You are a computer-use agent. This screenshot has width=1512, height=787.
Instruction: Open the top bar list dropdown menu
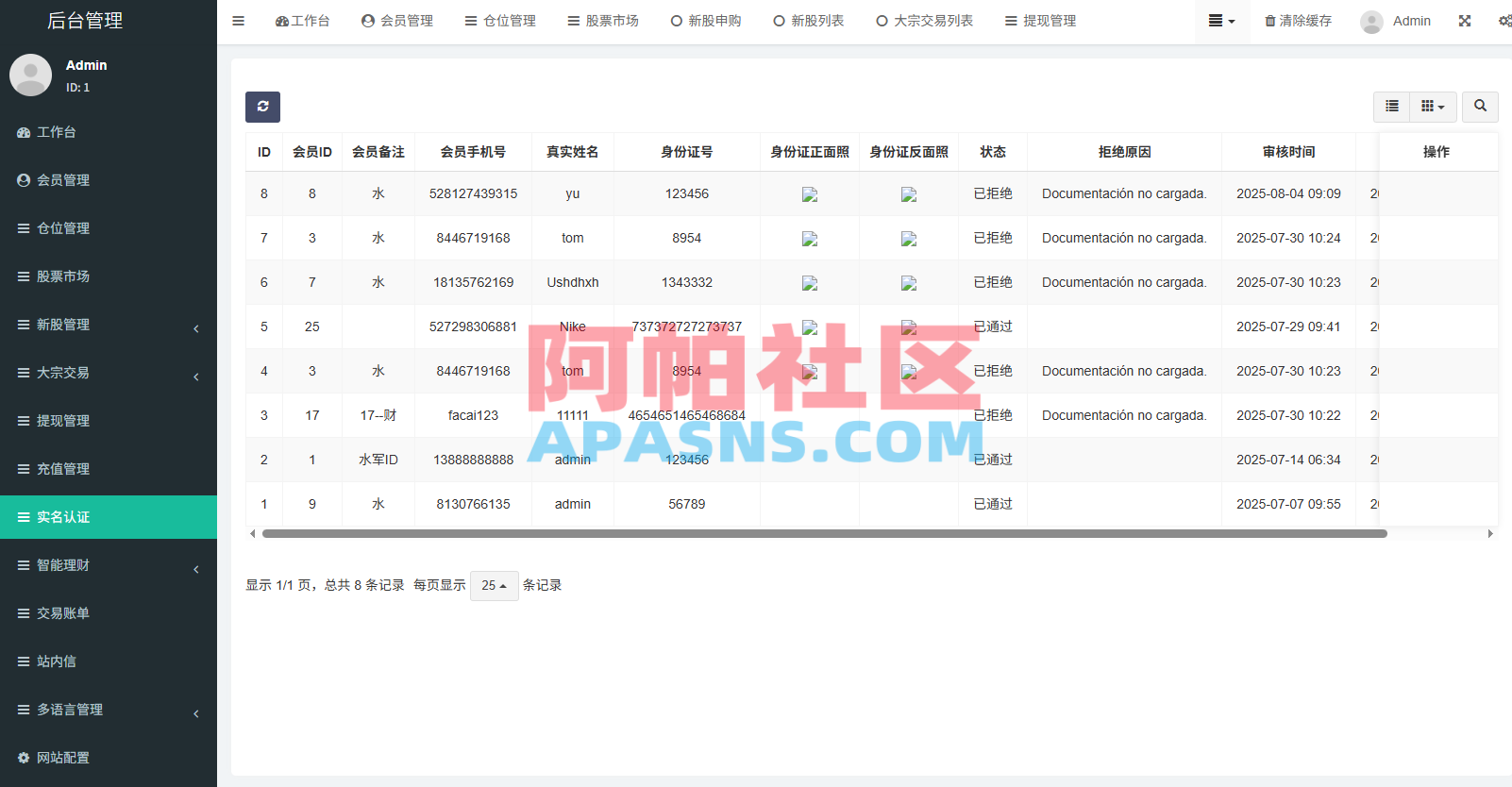1221,21
